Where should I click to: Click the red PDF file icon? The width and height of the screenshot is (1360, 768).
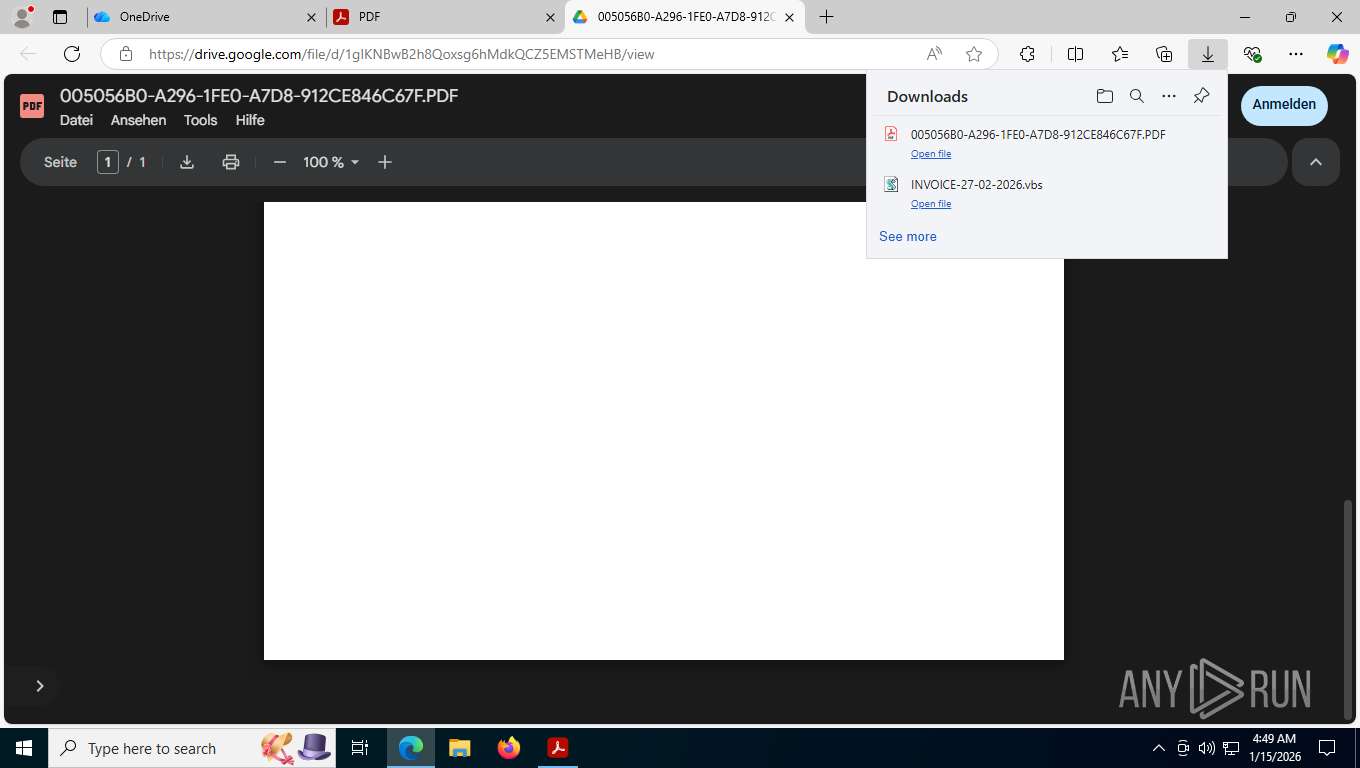tap(32, 106)
